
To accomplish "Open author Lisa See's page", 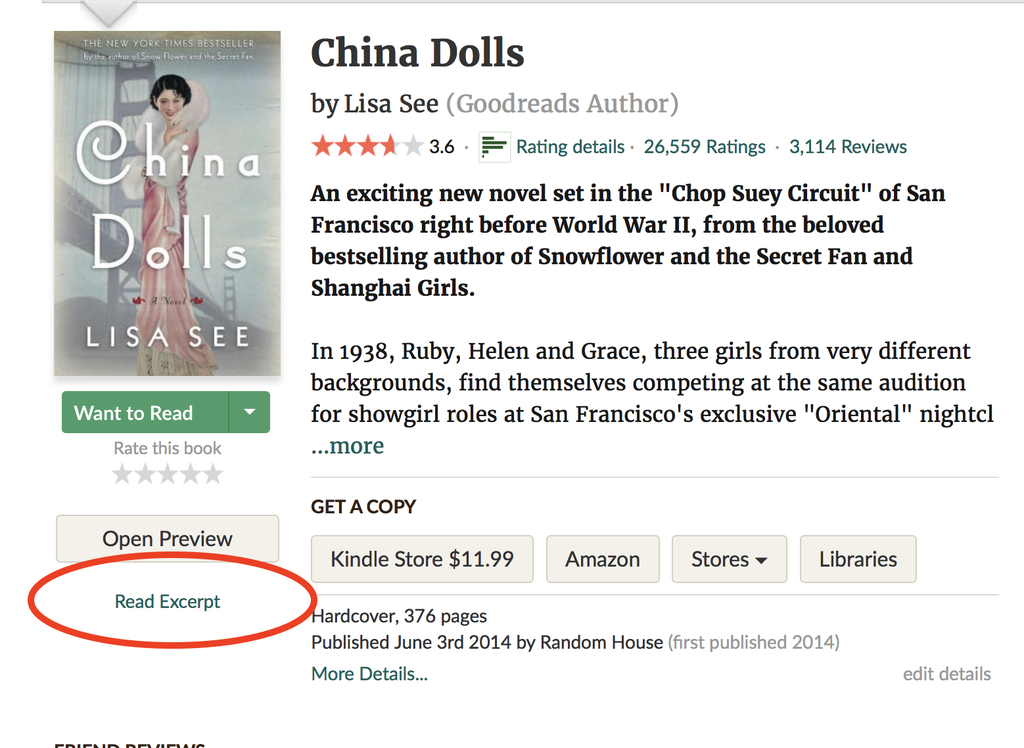I will click(x=391, y=104).
